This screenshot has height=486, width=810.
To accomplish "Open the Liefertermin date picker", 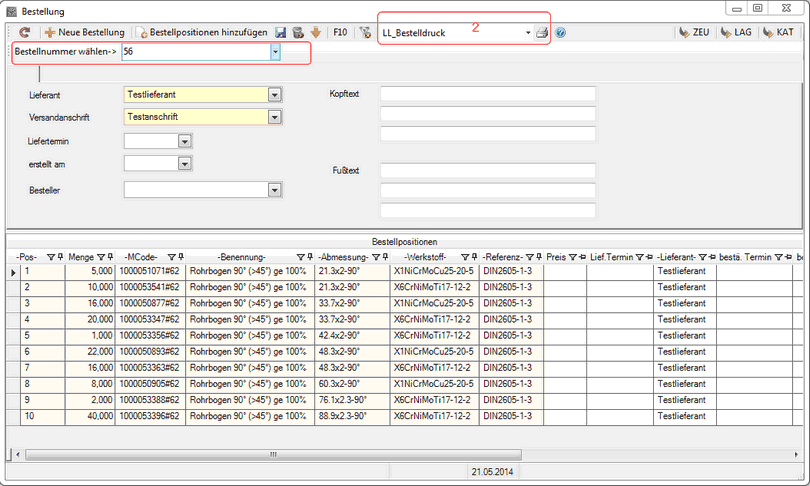I will [183, 141].
